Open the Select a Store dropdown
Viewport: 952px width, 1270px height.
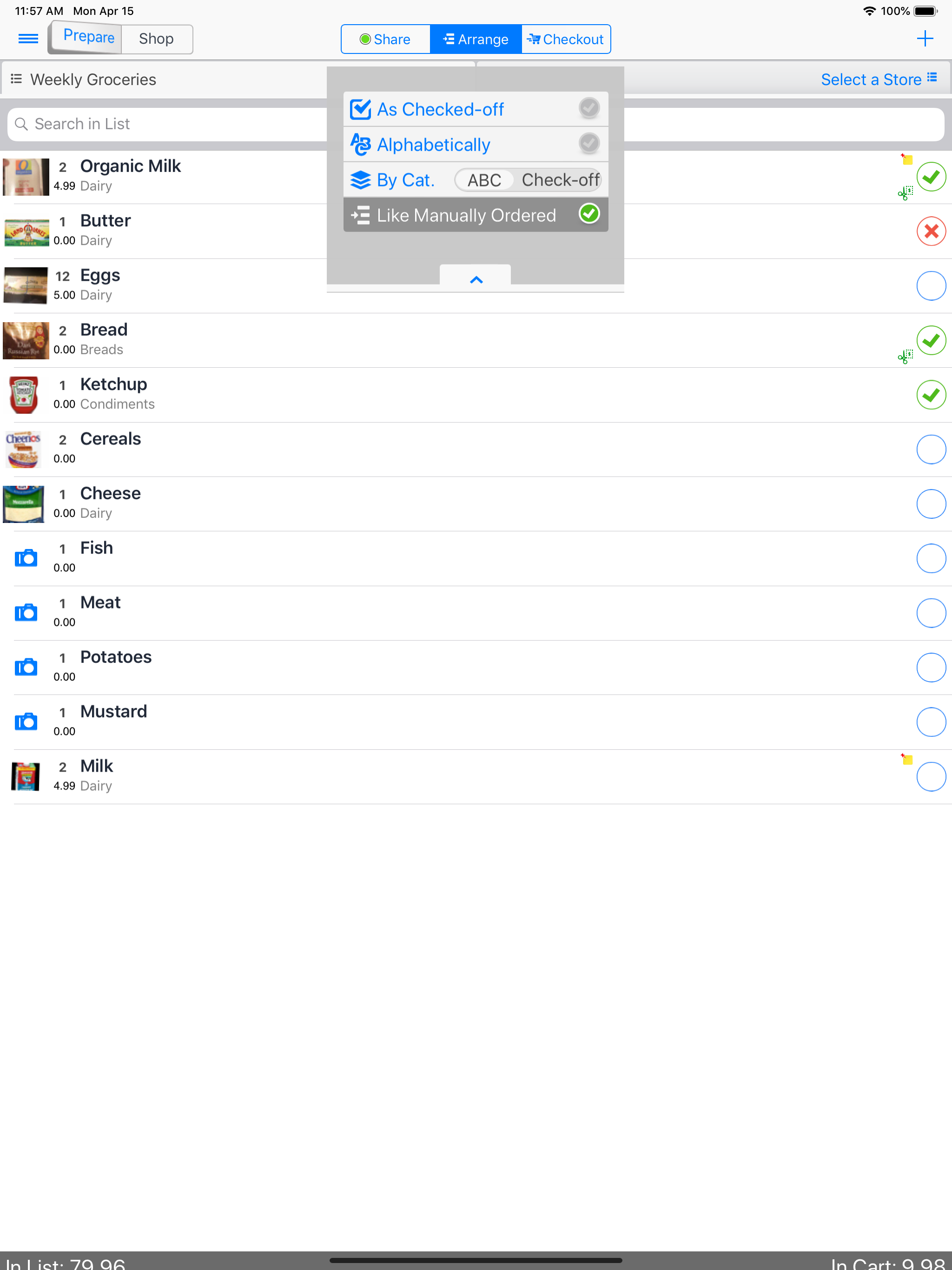[879, 79]
